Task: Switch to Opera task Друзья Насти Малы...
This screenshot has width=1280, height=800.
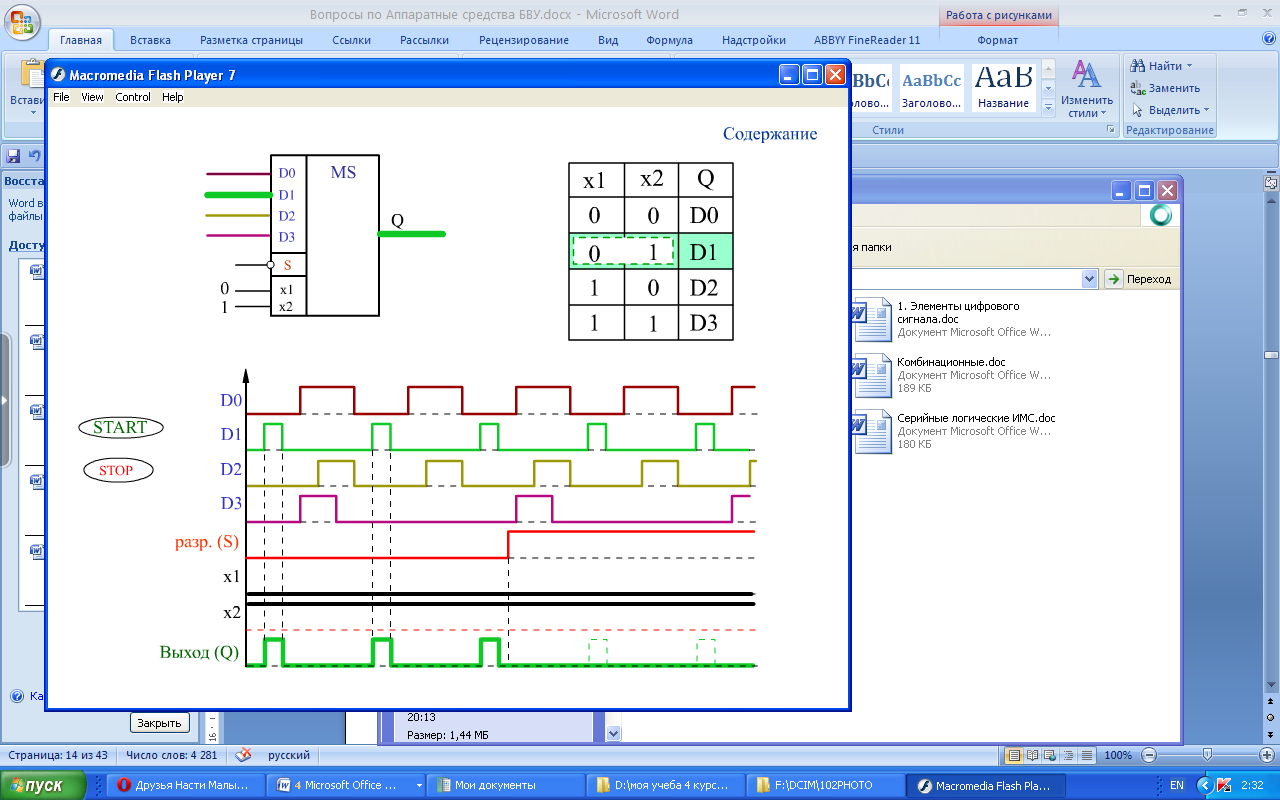Action: coord(186,785)
